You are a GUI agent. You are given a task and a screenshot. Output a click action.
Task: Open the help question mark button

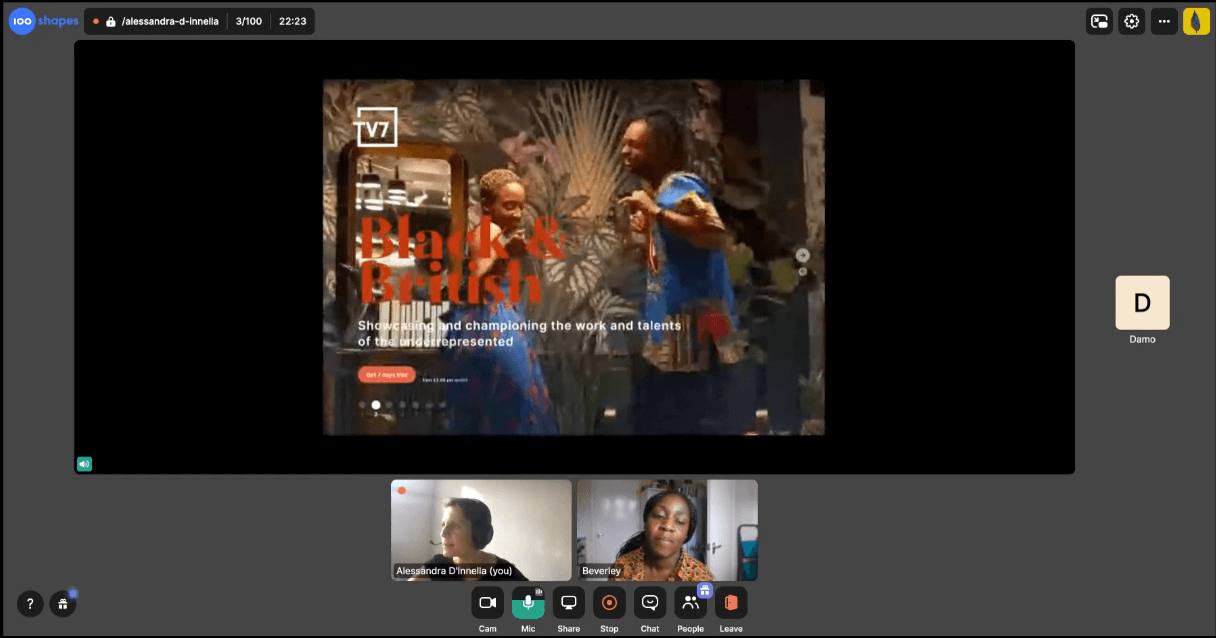point(30,603)
